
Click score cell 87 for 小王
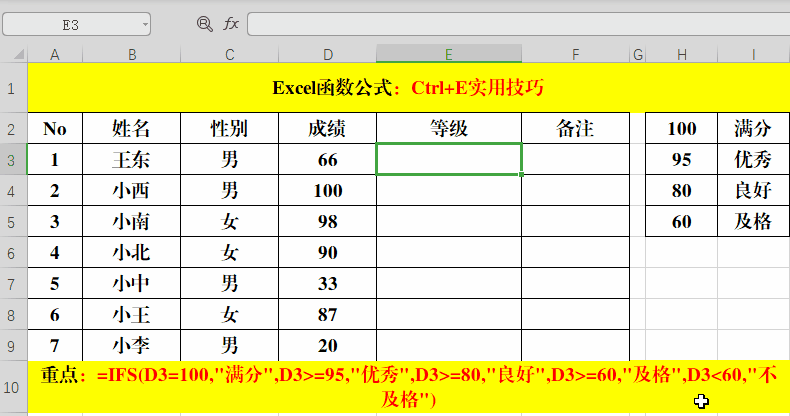coord(327,315)
